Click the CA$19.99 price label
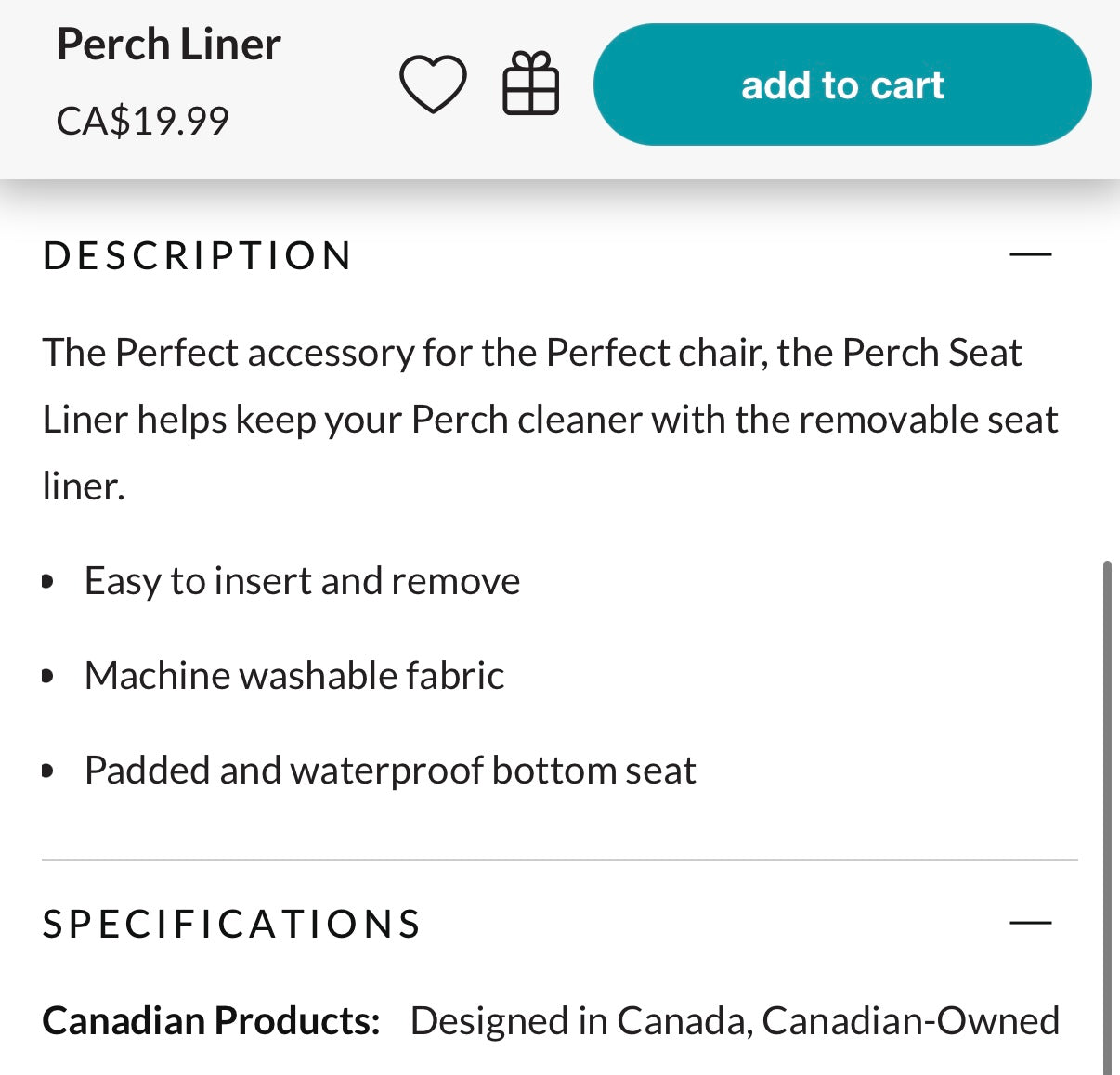1120x1075 pixels. tap(141, 120)
